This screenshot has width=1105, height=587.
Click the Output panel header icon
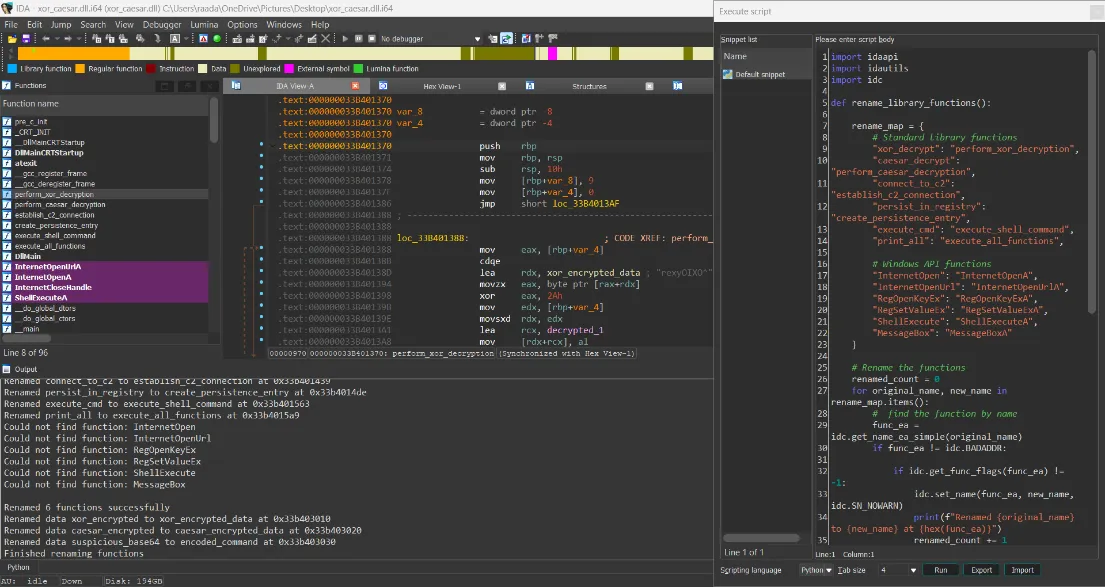click(x=6, y=369)
